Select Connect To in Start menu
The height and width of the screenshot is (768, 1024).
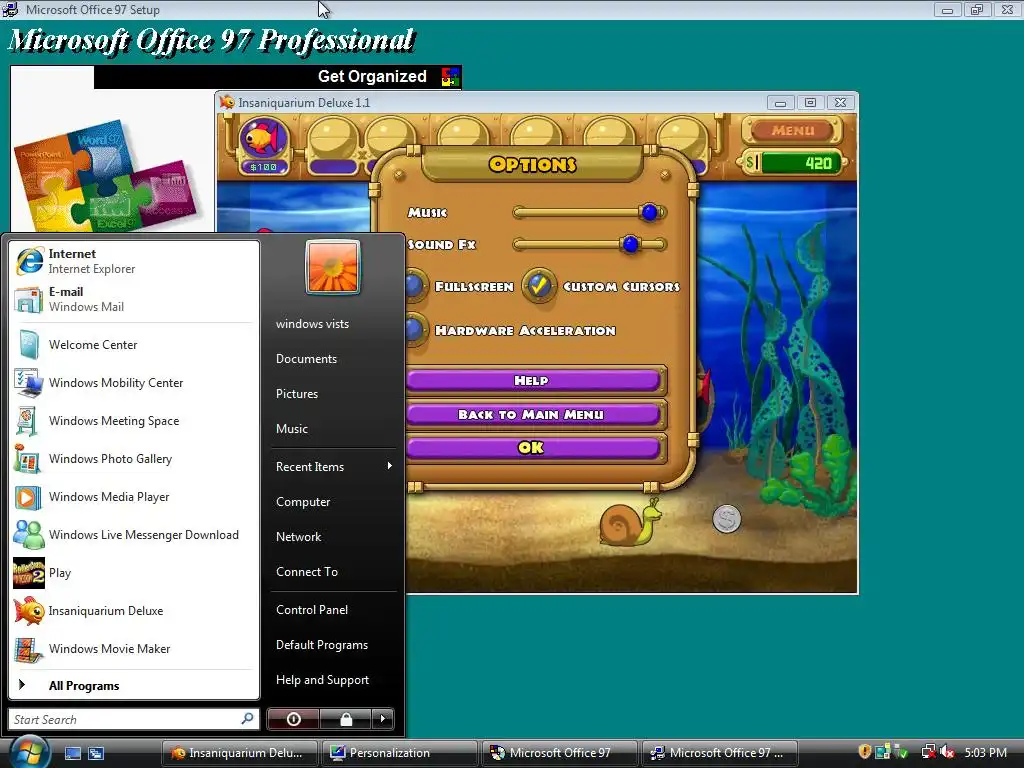[307, 571]
